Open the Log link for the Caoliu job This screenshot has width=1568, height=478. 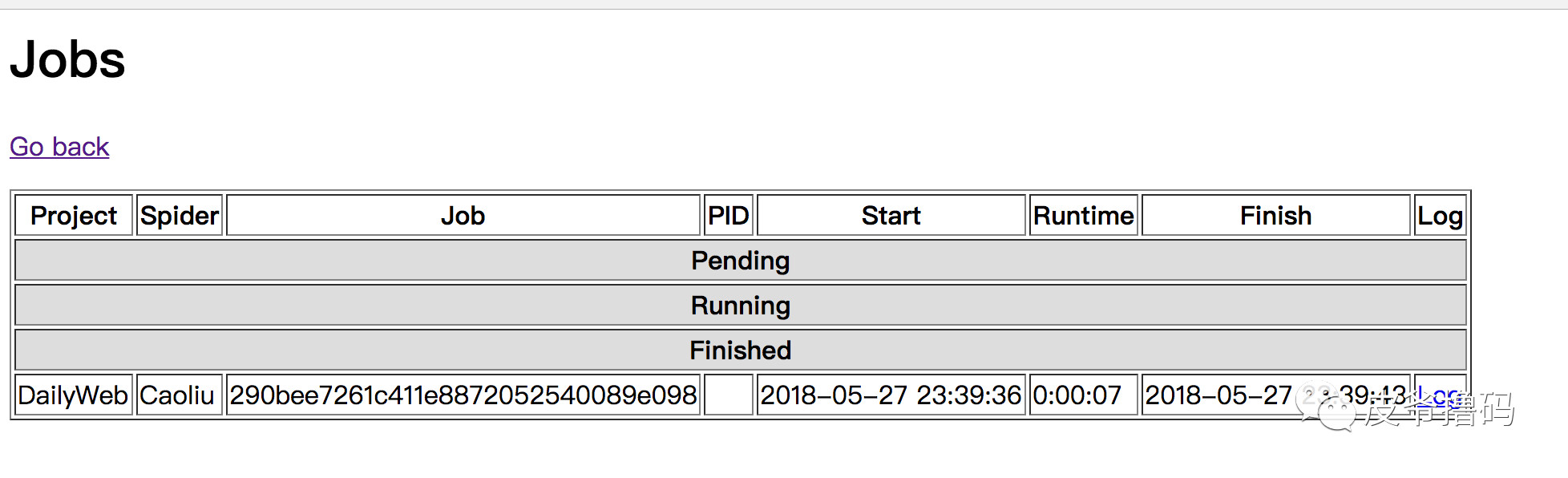[1440, 395]
